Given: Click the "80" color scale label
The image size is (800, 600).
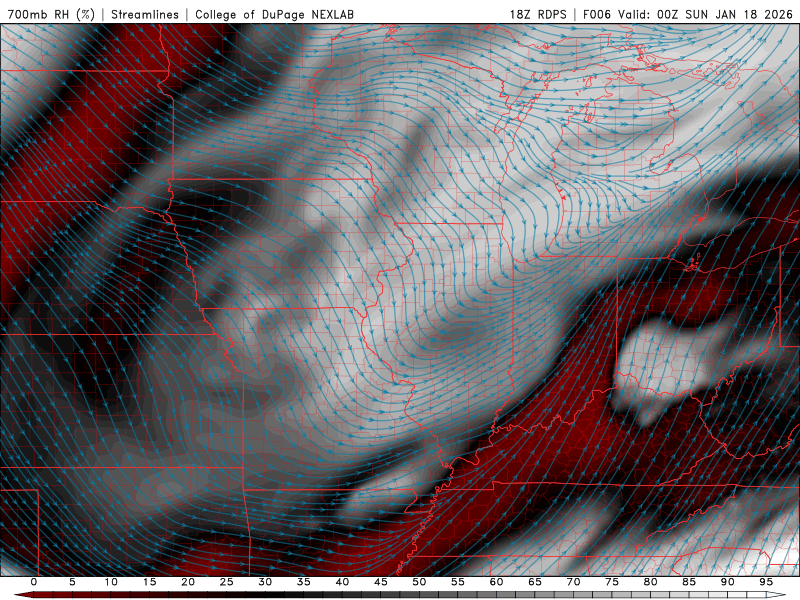Looking at the screenshot, I should click(651, 582).
